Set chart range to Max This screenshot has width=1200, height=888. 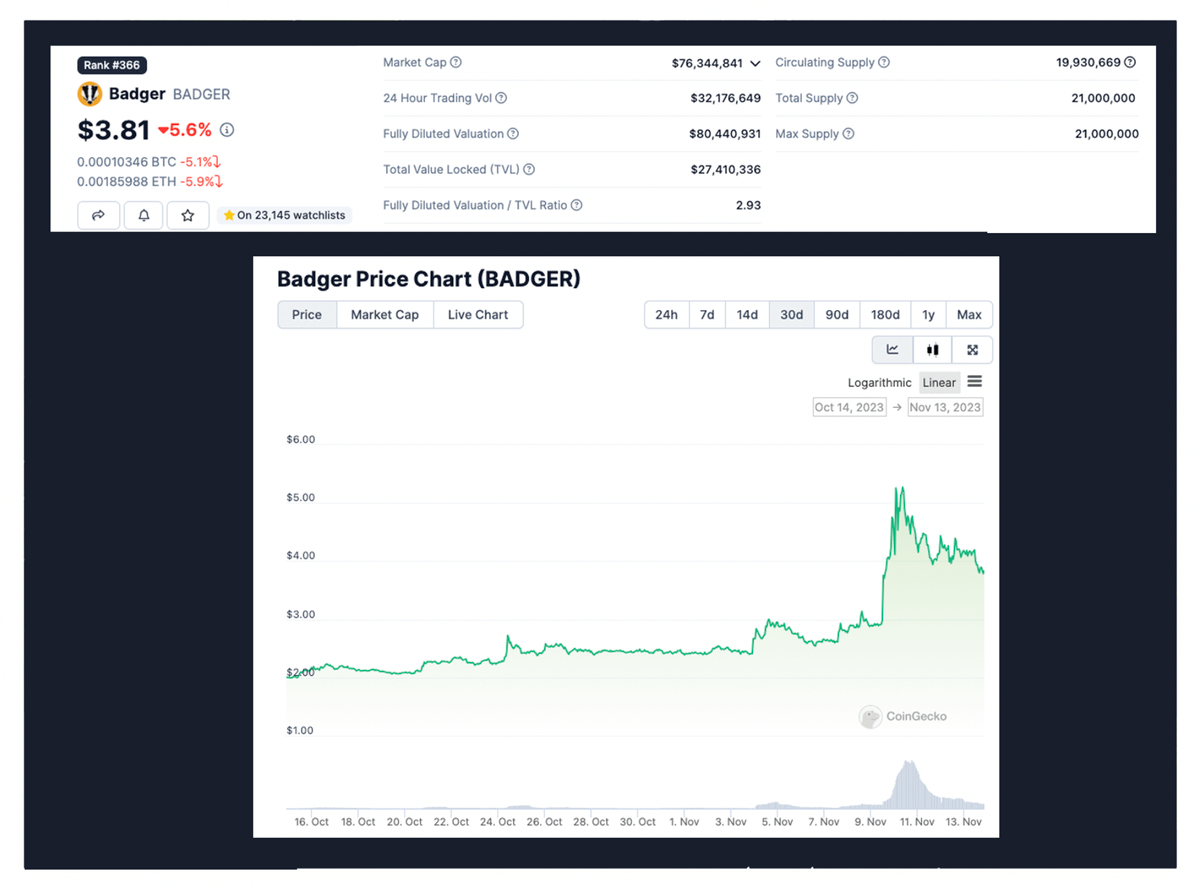pyautogui.click(x=969, y=315)
